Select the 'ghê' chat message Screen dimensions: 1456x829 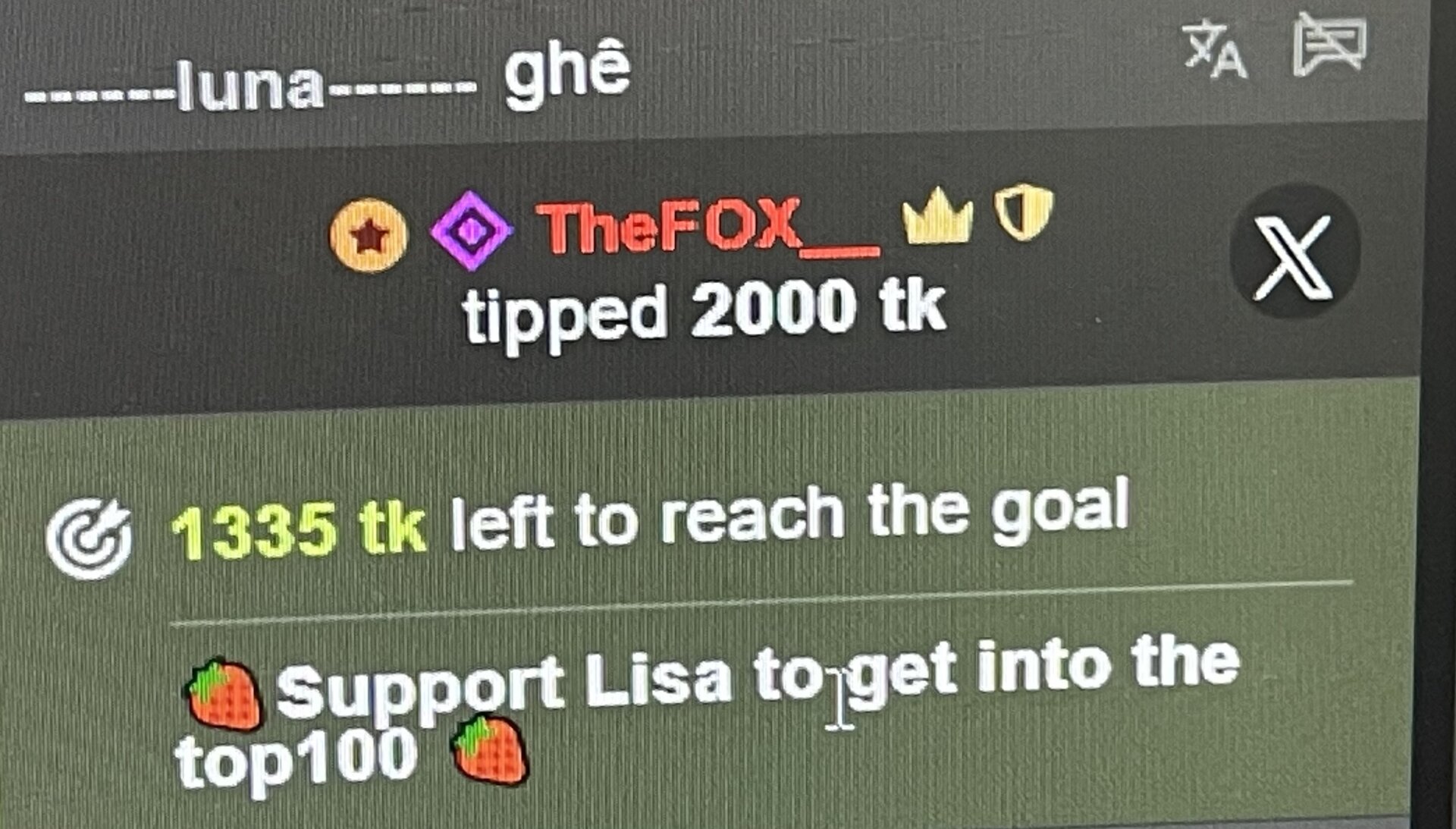click(567, 74)
